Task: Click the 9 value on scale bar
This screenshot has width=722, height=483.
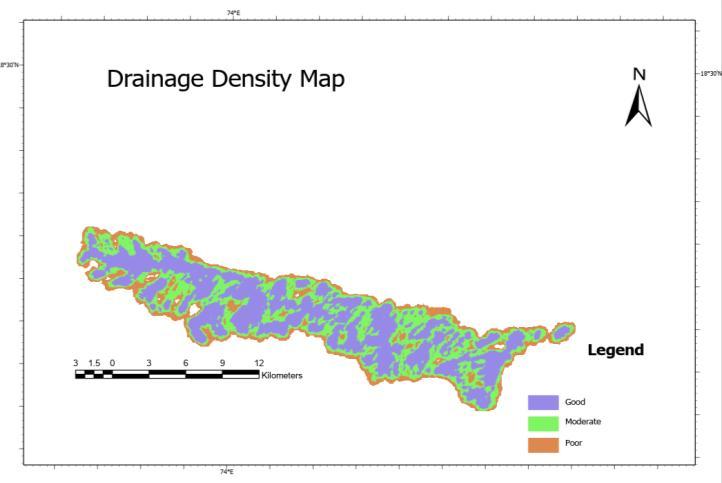Action: click(222, 363)
